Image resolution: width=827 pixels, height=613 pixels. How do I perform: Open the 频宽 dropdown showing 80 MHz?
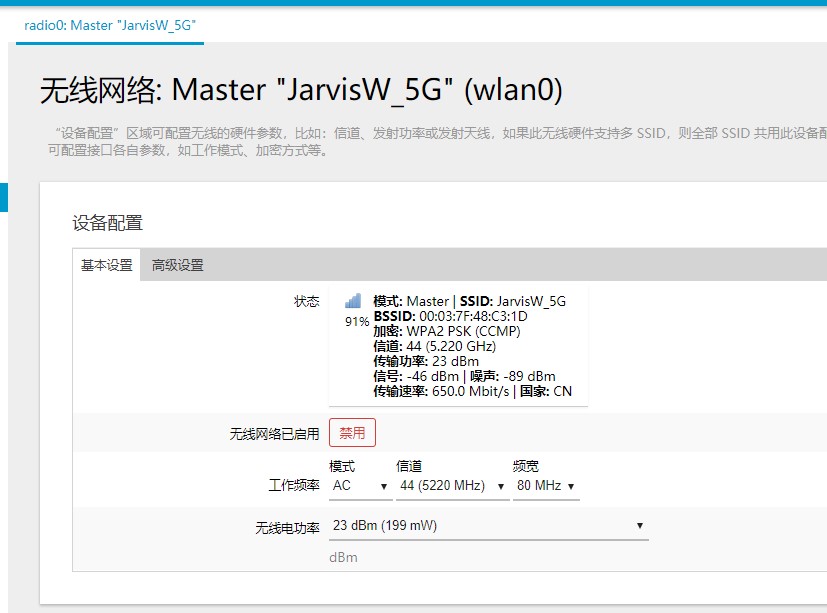click(x=546, y=486)
